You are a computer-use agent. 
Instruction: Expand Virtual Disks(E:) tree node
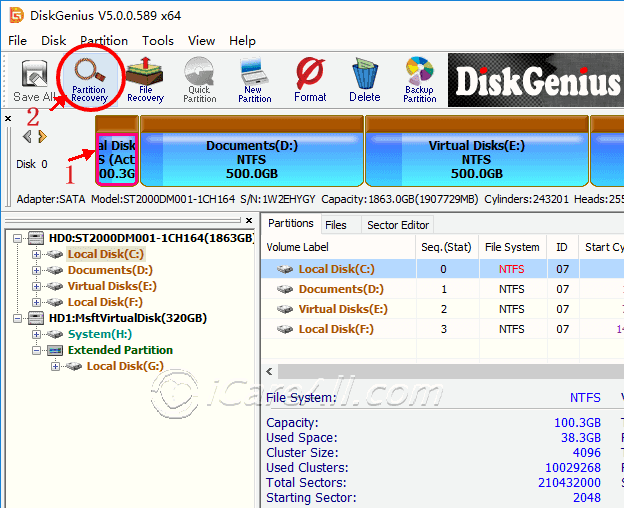coord(36,286)
